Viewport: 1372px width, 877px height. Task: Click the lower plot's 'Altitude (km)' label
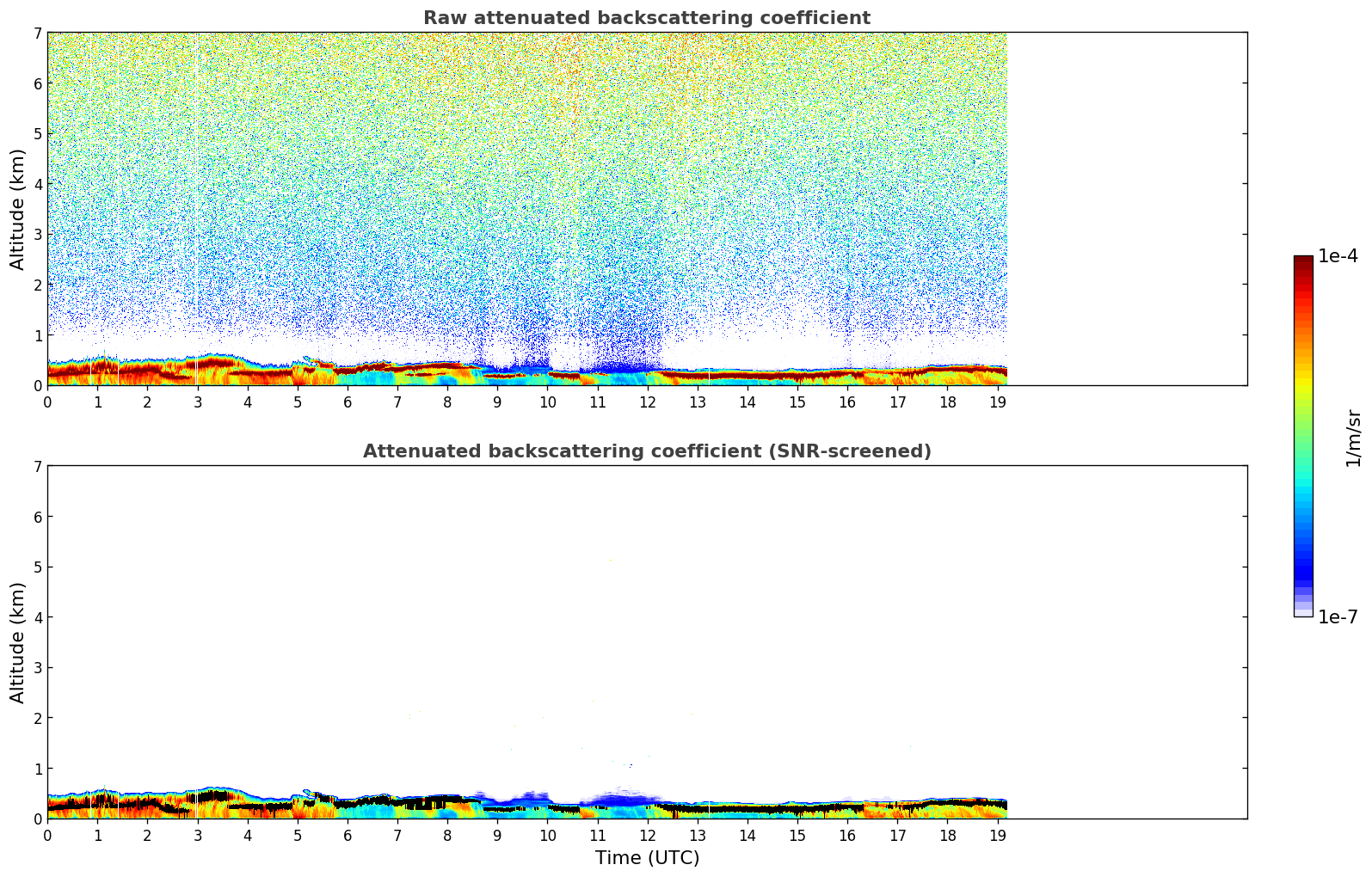click(18, 642)
